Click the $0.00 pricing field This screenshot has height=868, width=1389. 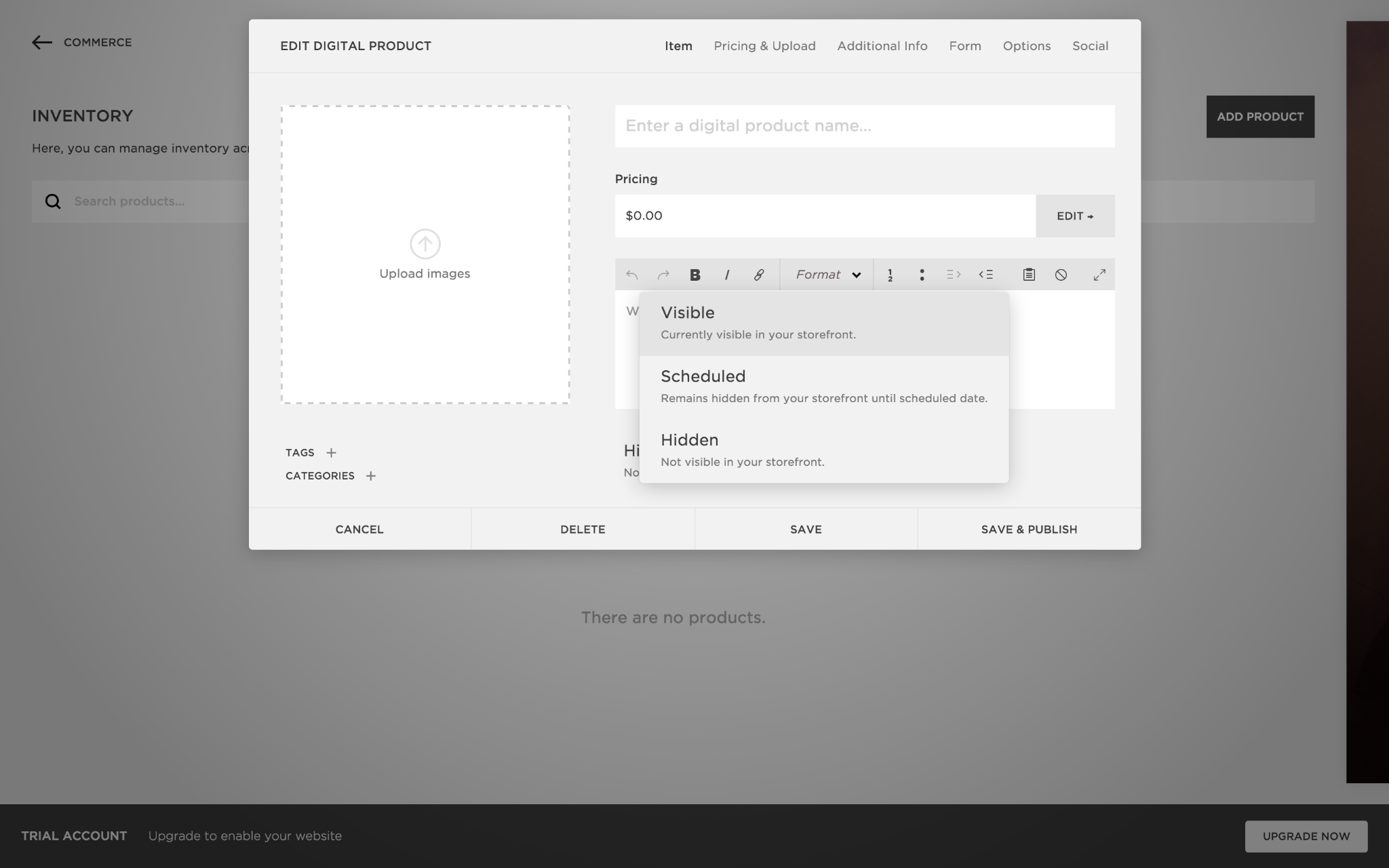[825, 216]
